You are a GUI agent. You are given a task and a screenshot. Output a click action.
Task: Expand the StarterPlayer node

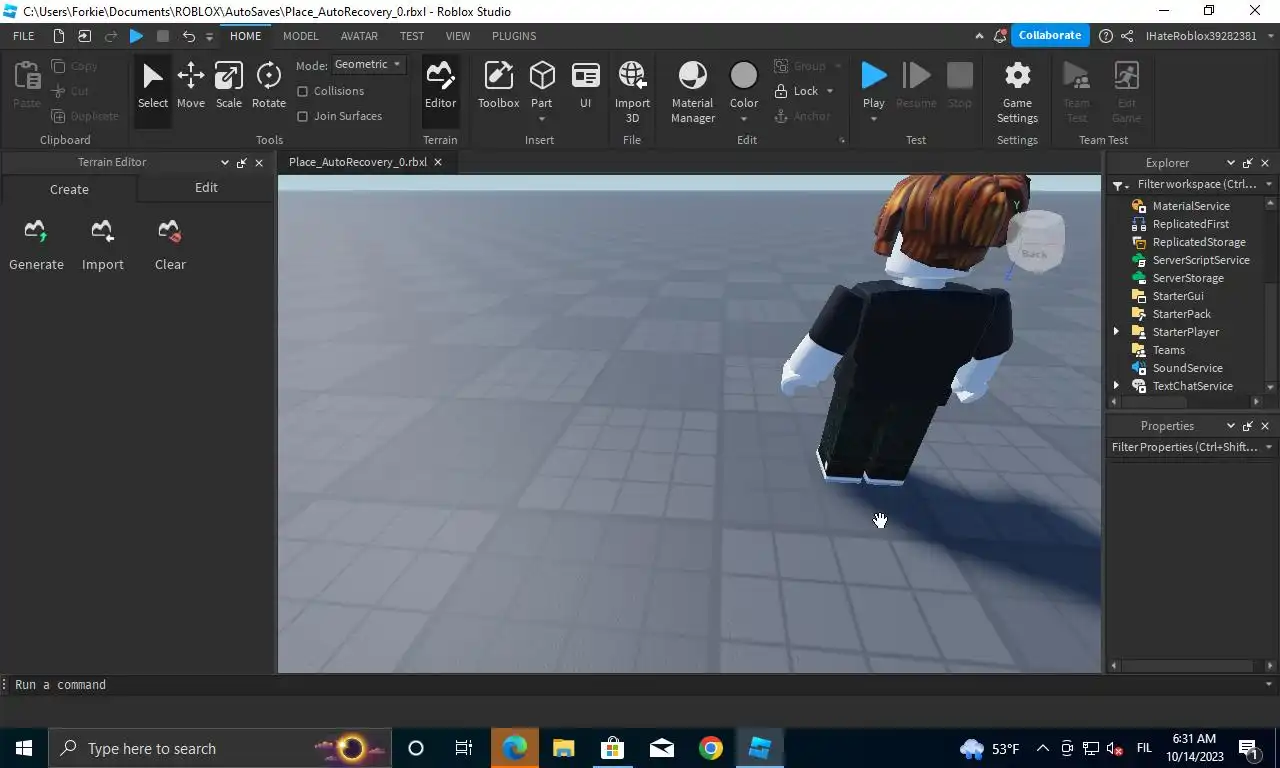(1117, 332)
